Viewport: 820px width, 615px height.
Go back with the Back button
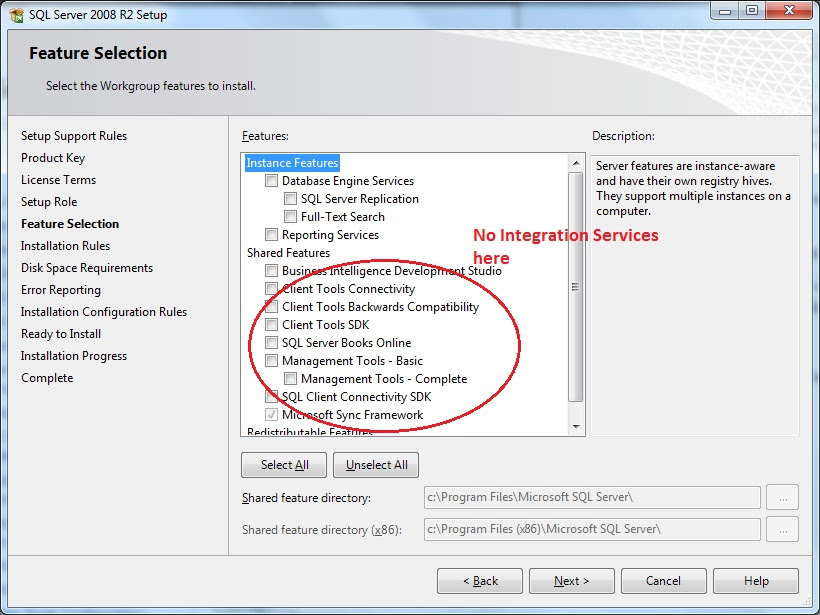[480, 581]
